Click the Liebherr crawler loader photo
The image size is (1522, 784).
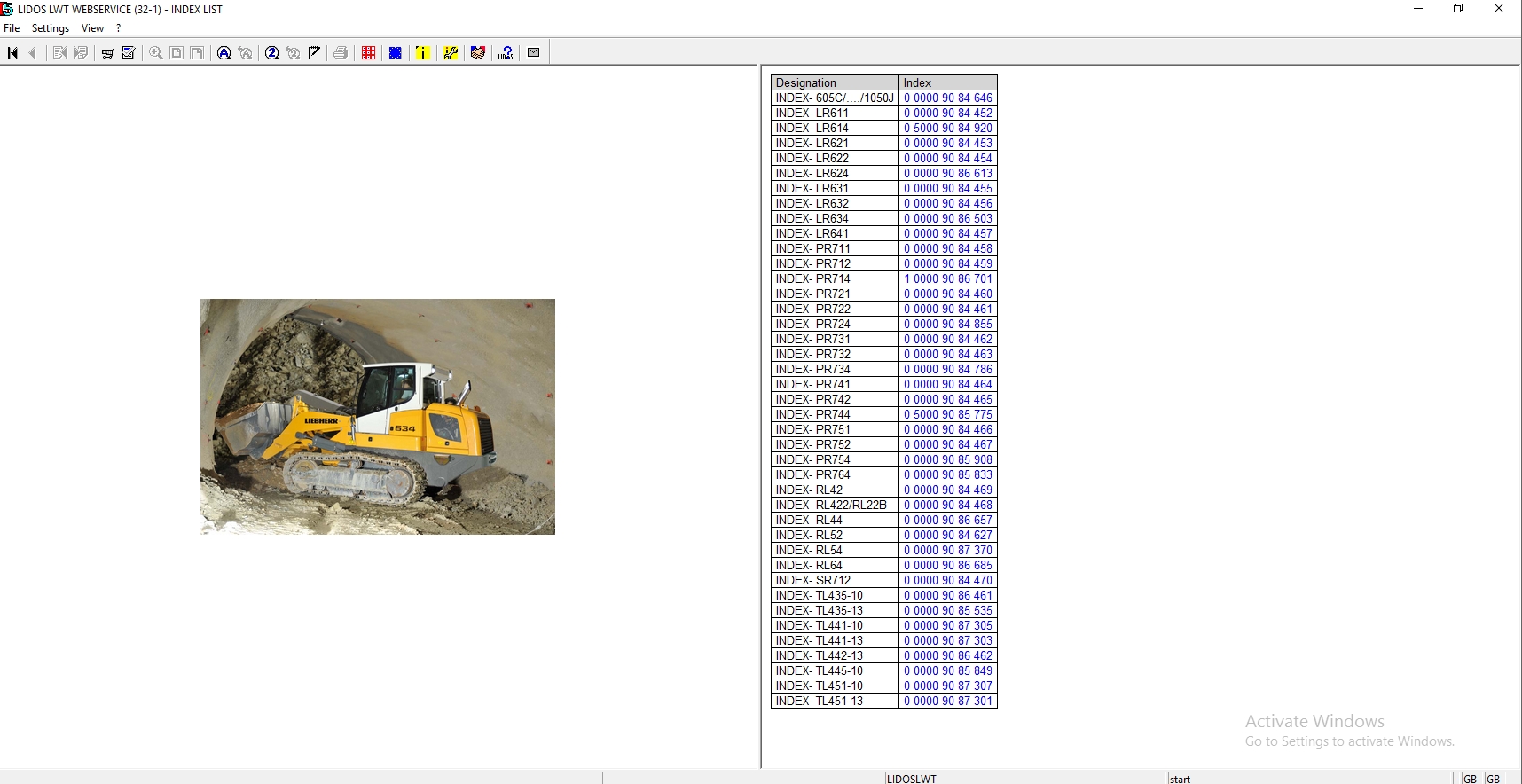(x=378, y=417)
